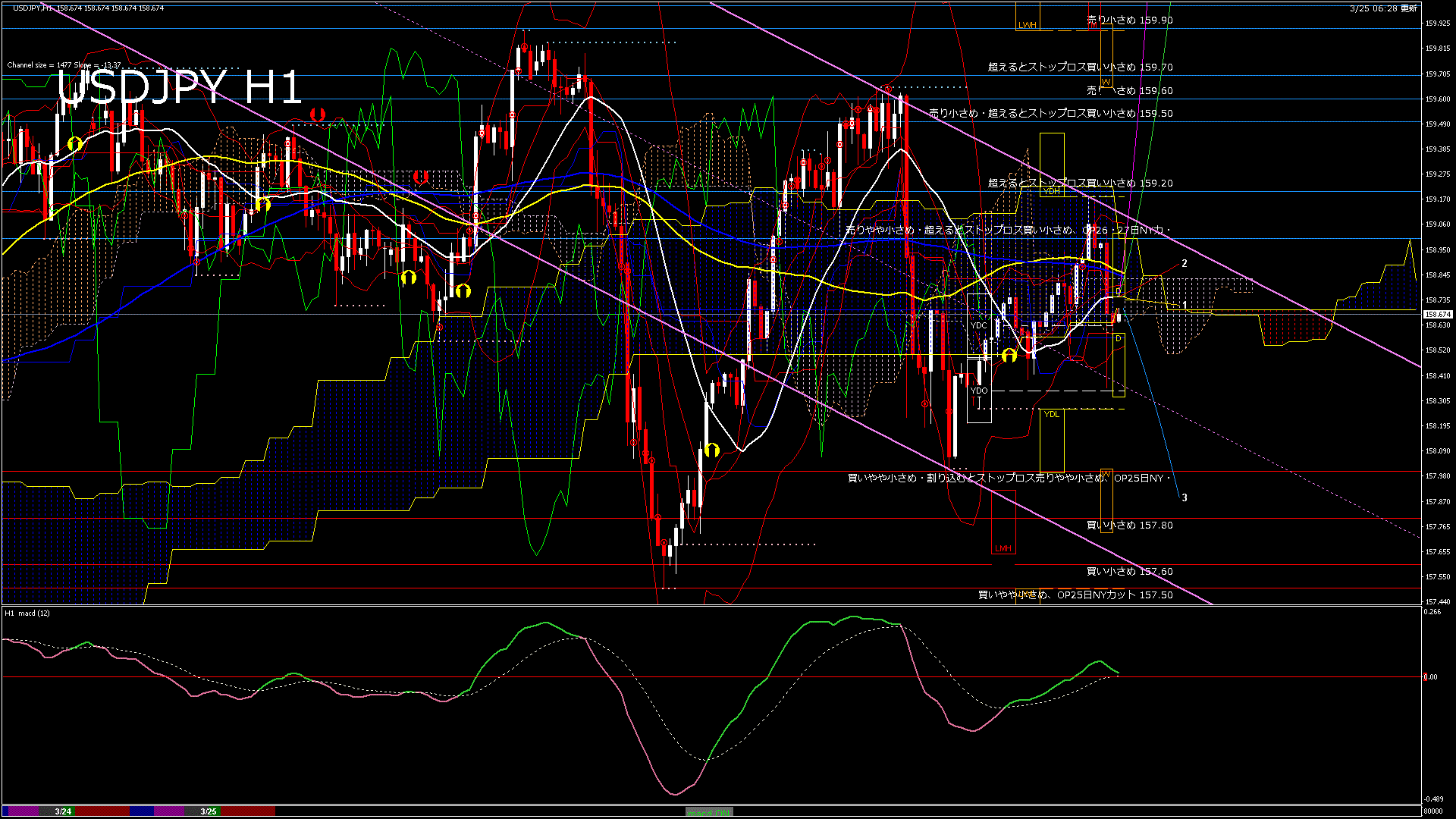1456x819 pixels.
Task: Click the '売り小さめ 159.90' order label
Action: click(x=1129, y=20)
